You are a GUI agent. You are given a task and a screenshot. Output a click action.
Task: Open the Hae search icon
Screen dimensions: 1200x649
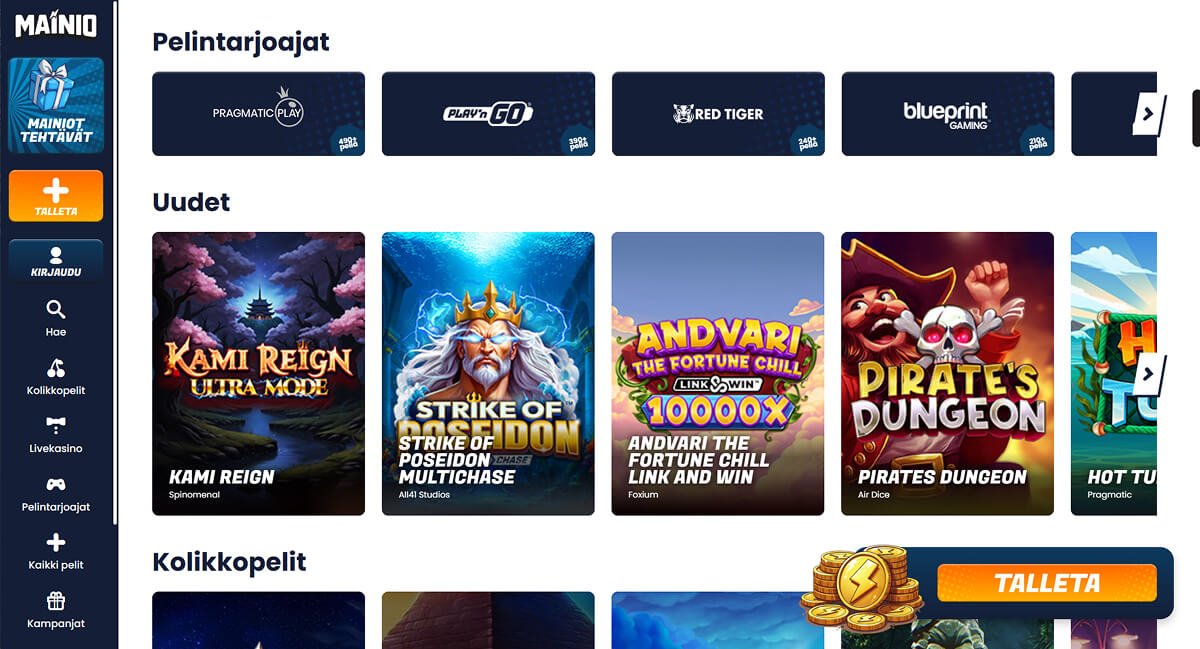click(x=56, y=309)
